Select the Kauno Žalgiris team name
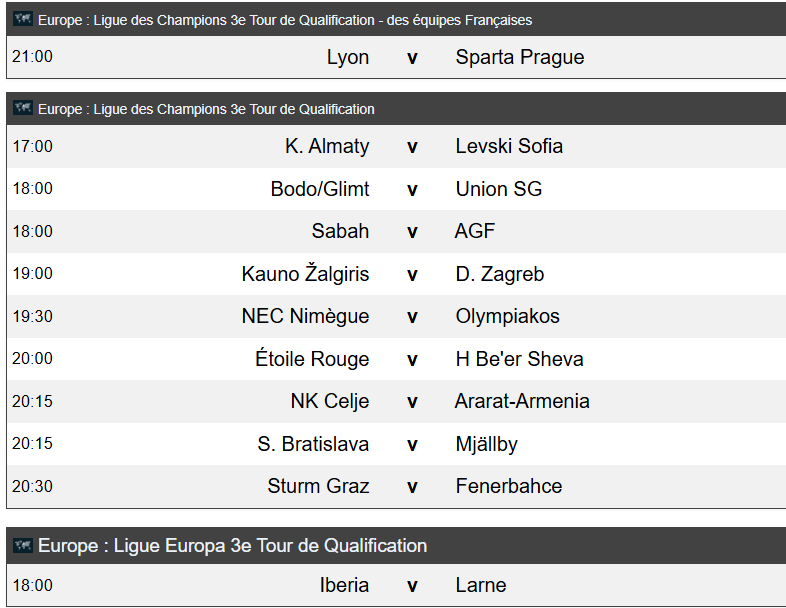 (305, 274)
